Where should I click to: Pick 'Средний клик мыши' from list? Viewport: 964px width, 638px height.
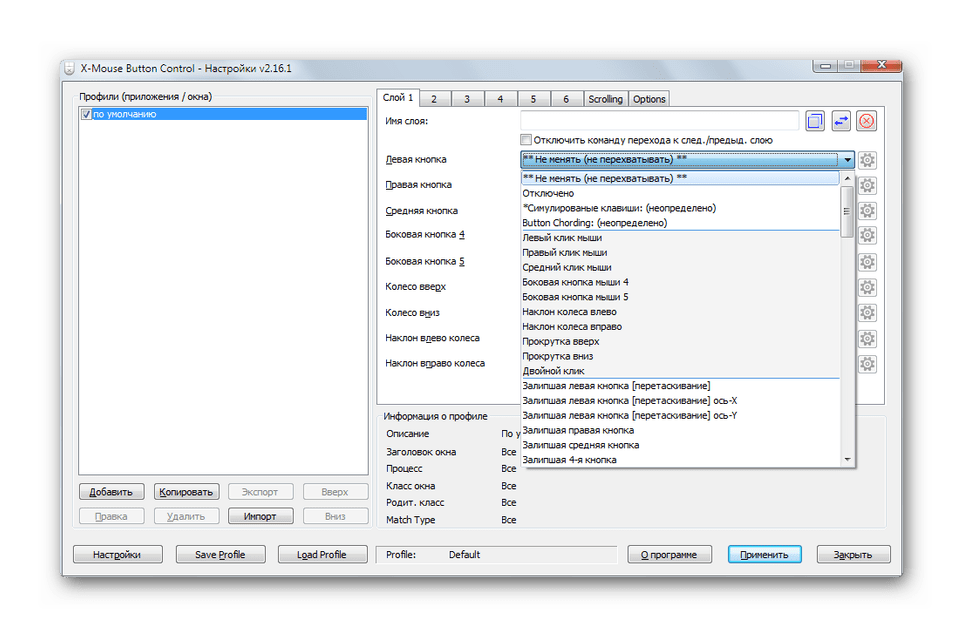tap(566, 267)
